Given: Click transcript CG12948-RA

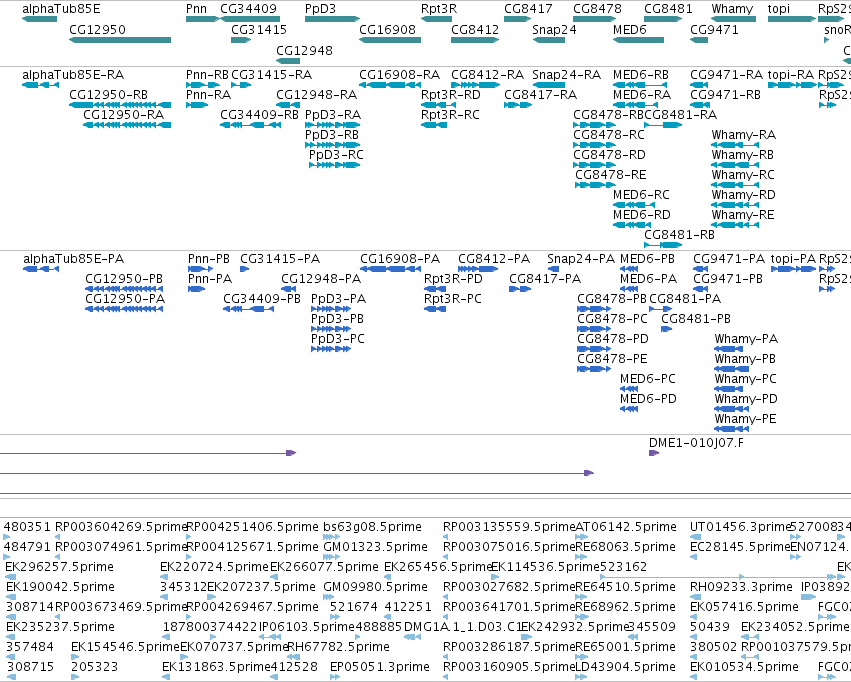Looking at the screenshot, I should [x=316, y=95].
